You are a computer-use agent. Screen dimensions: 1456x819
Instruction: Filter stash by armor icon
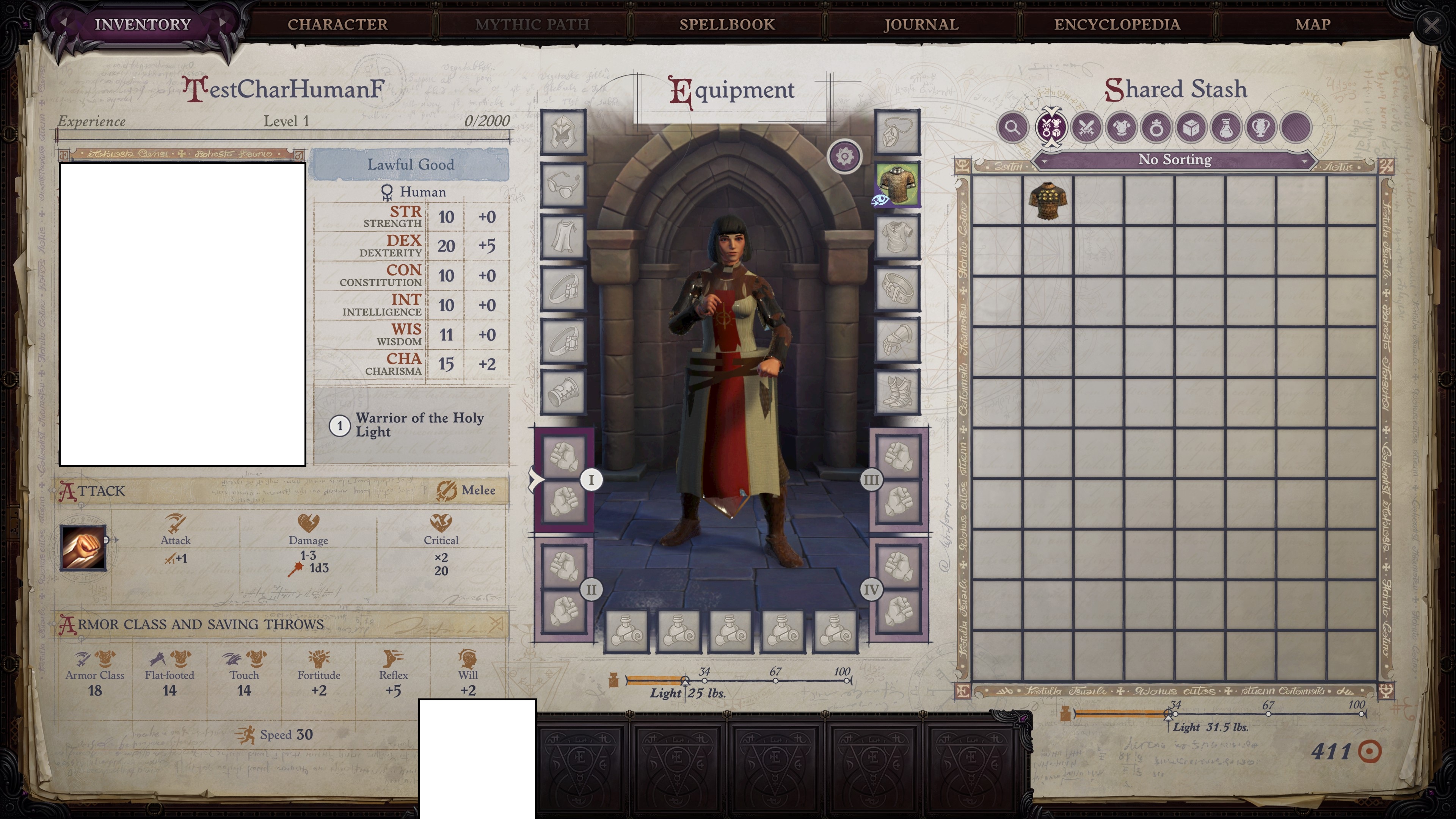[1122, 127]
